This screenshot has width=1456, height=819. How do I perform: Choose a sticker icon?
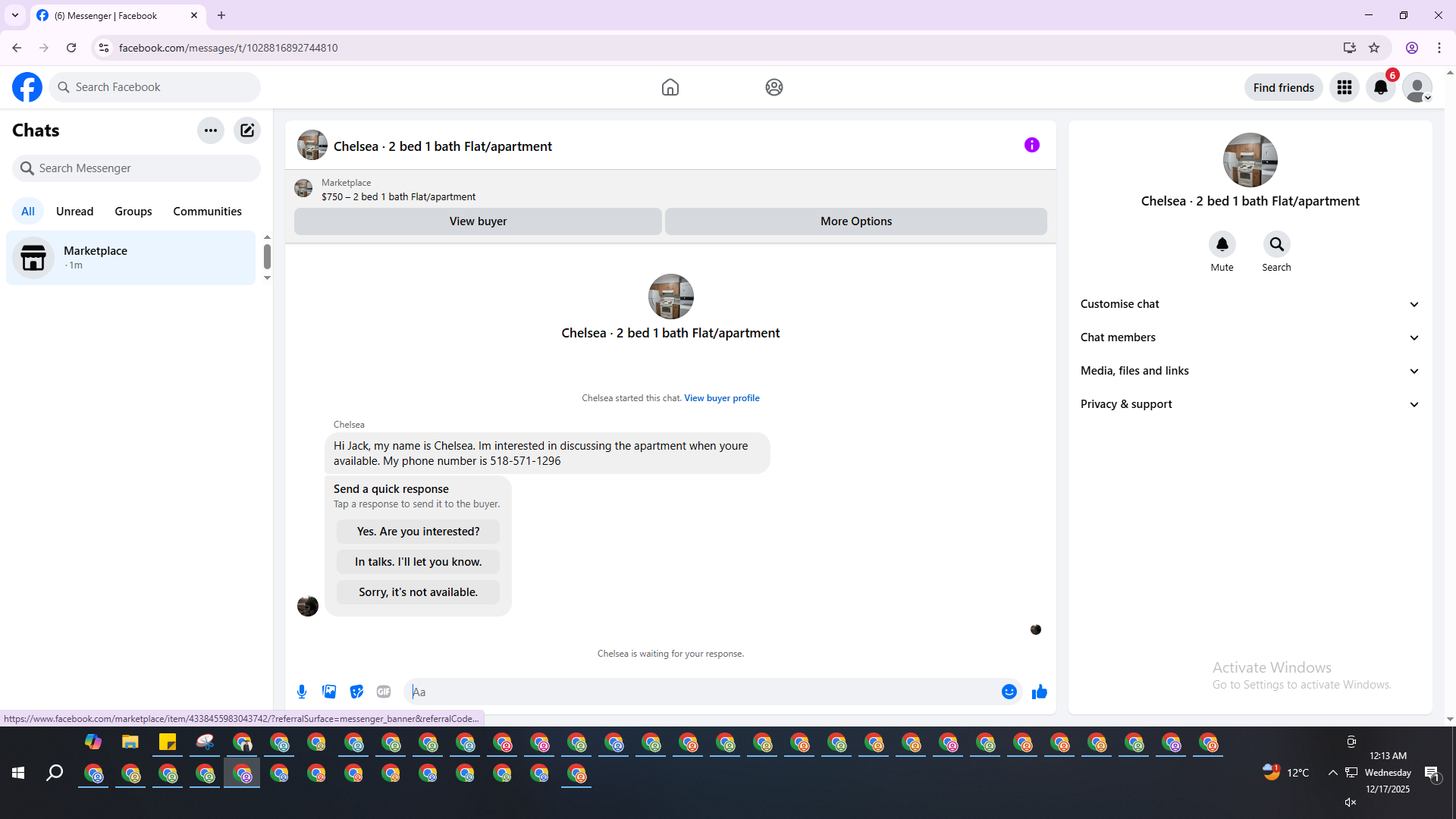pos(356,692)
